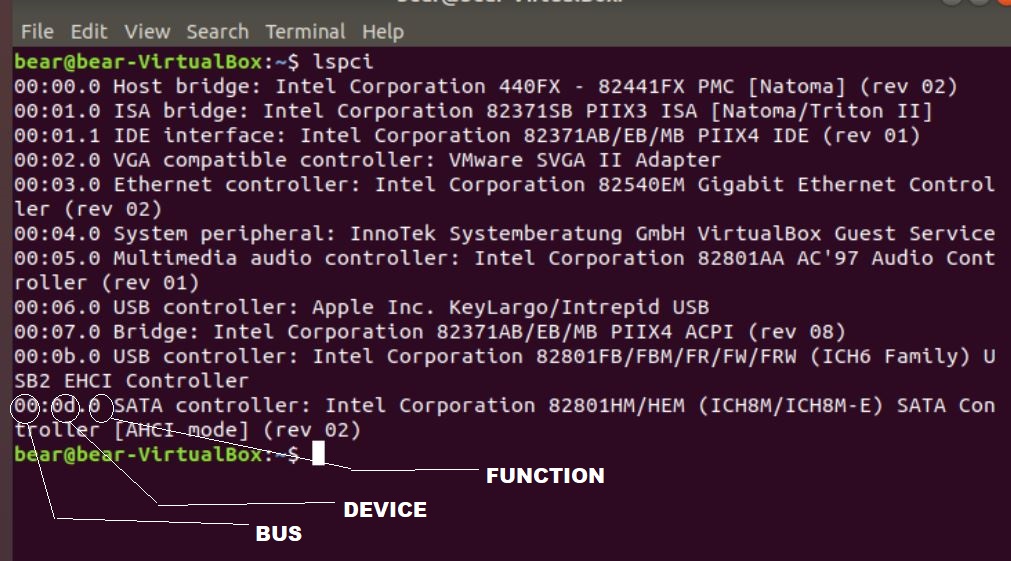Open the File menu
Screen dimensions: 1011x561
click(x=37, y=32)
